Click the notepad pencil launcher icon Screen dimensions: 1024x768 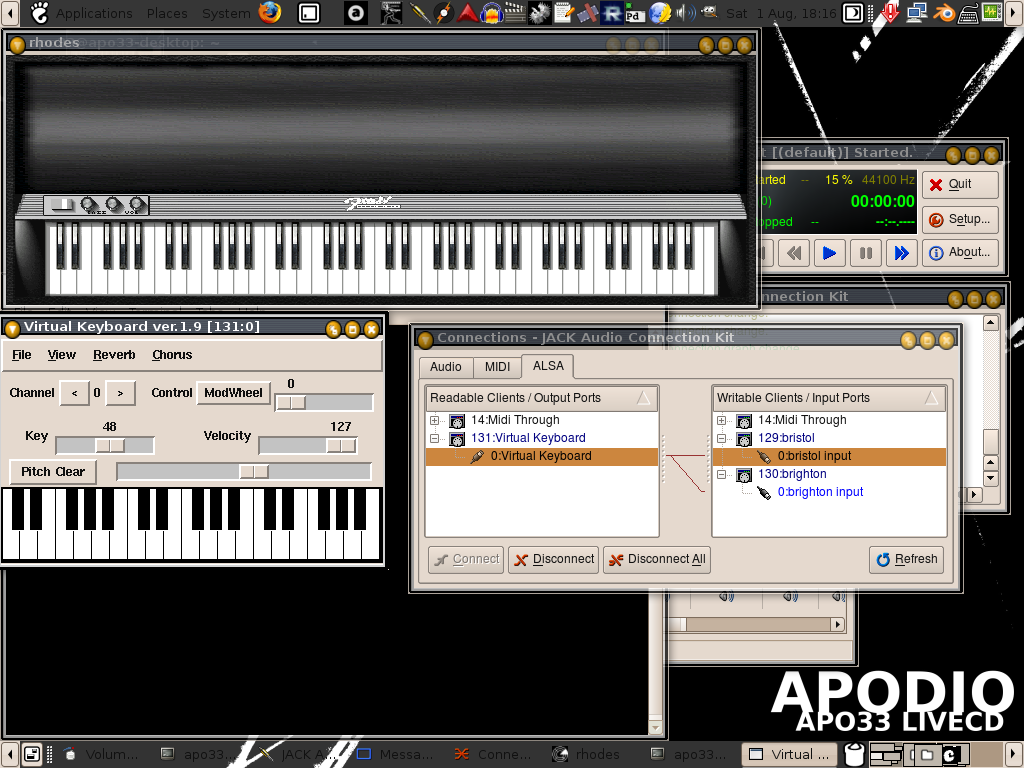(564, 13)
